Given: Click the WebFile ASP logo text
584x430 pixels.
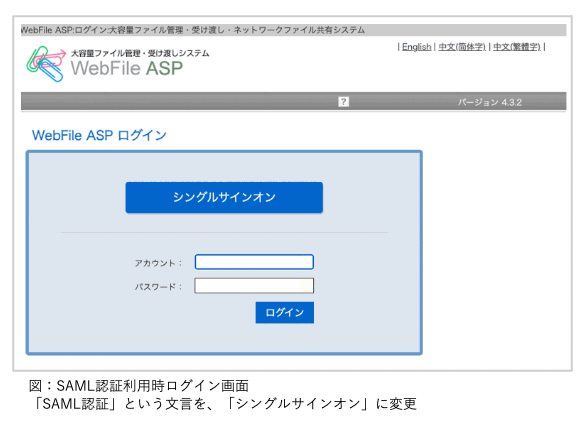Looking at the screenshot, I should click(x=127, y=68).
